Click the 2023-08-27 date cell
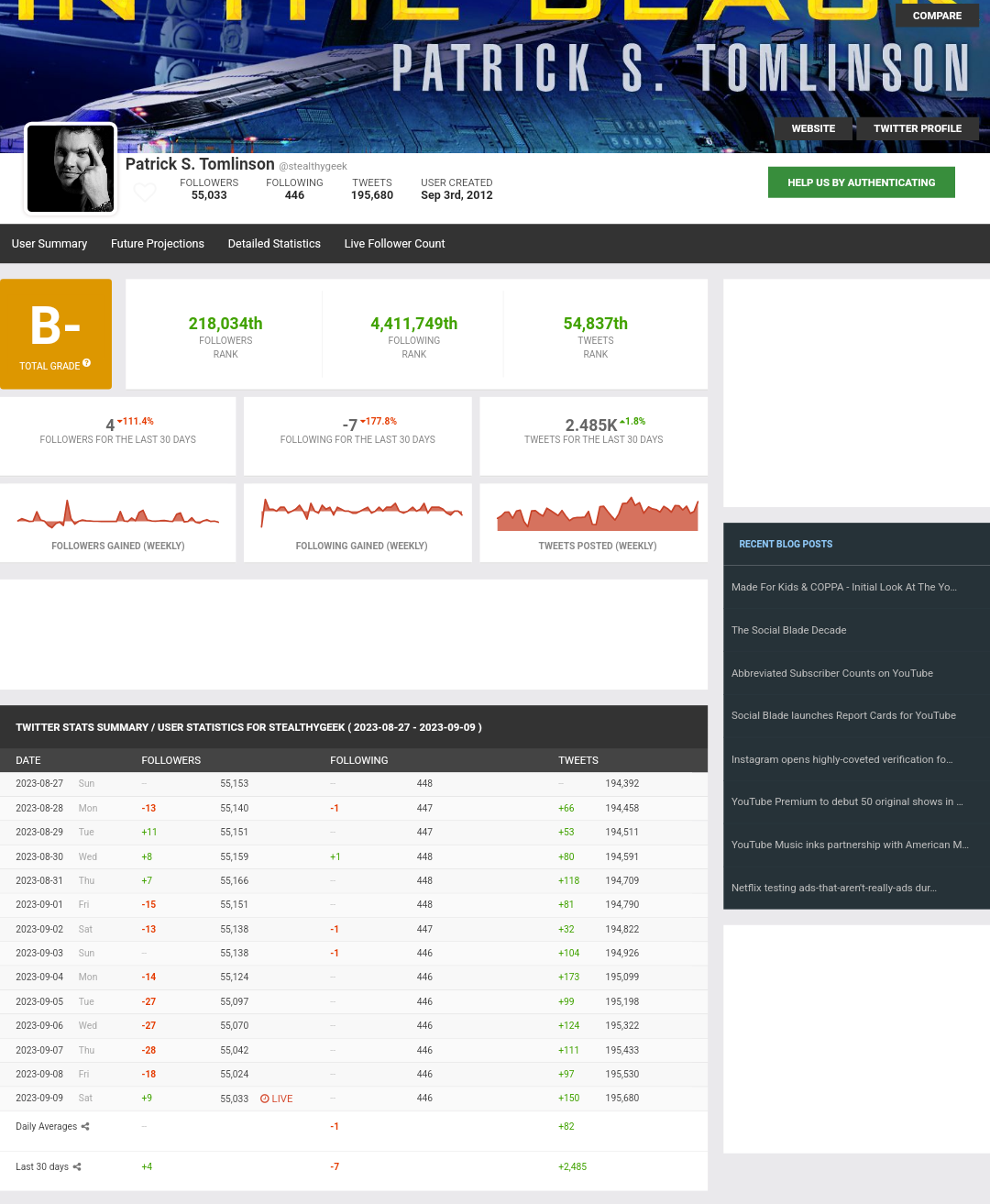This screenshot has height=1204, width=990. coord(39,784)
